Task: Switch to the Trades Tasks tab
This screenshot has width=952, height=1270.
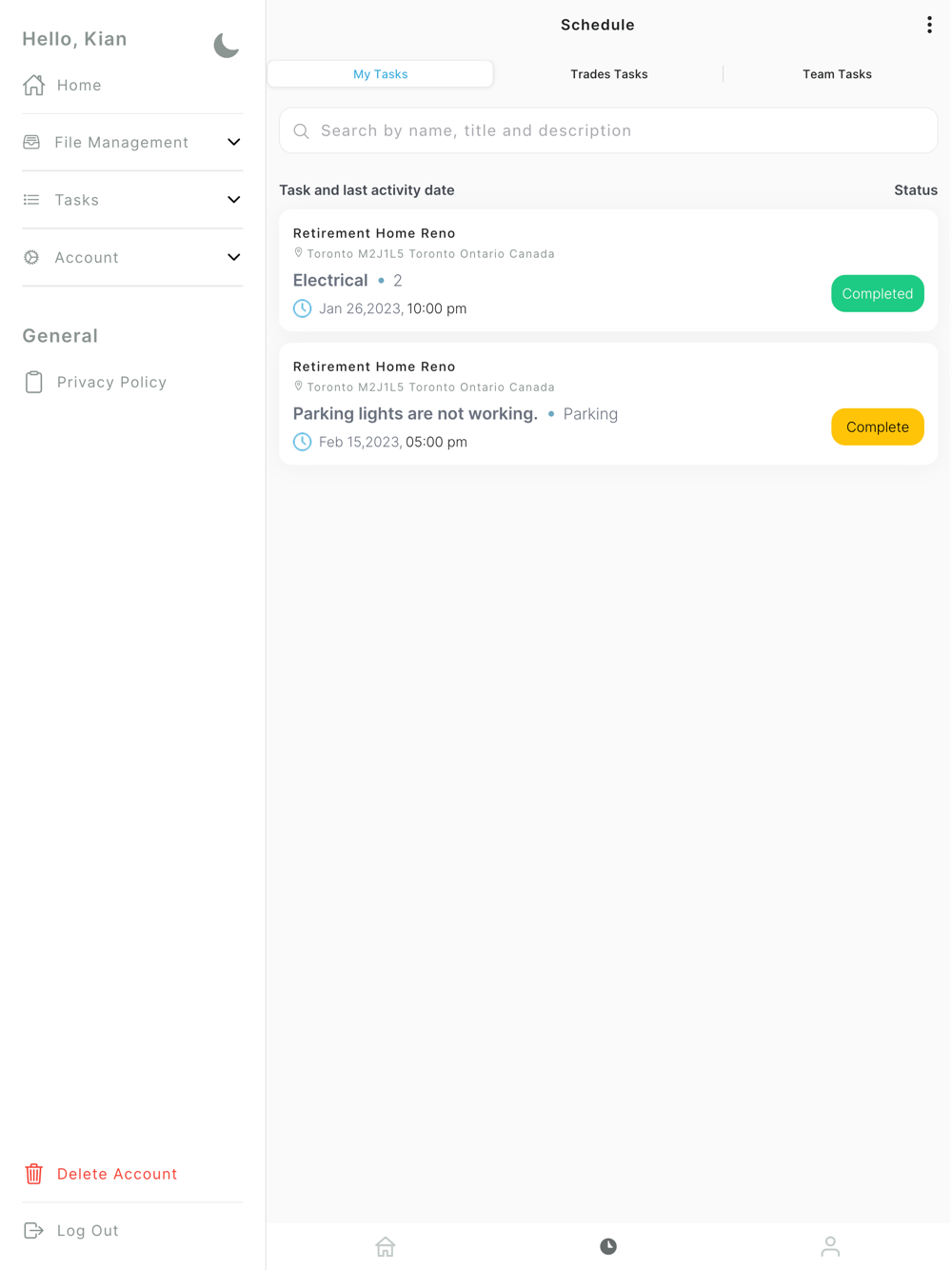Action: pos(609,74)
